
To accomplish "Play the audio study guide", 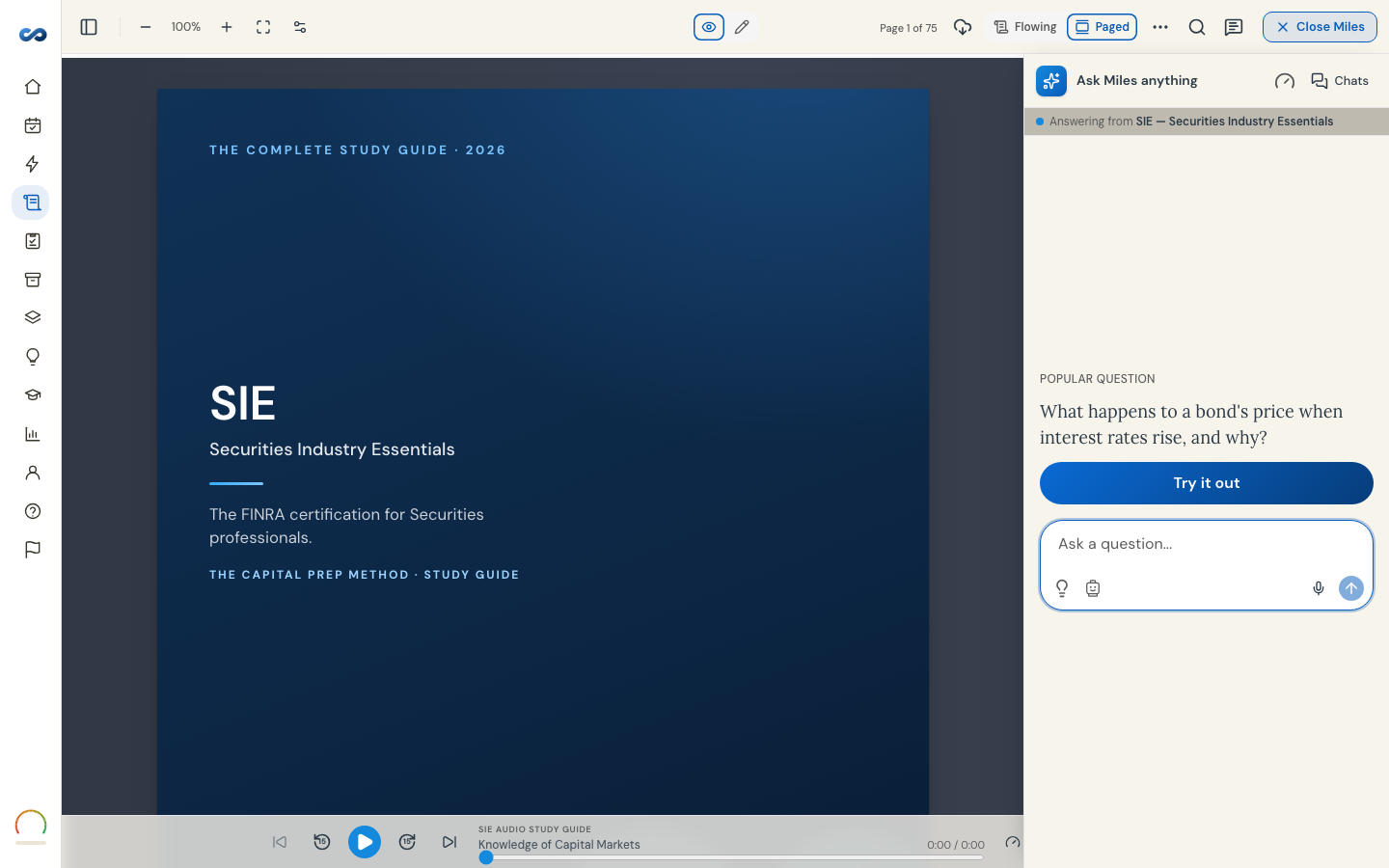I will (x=365, y=842).
